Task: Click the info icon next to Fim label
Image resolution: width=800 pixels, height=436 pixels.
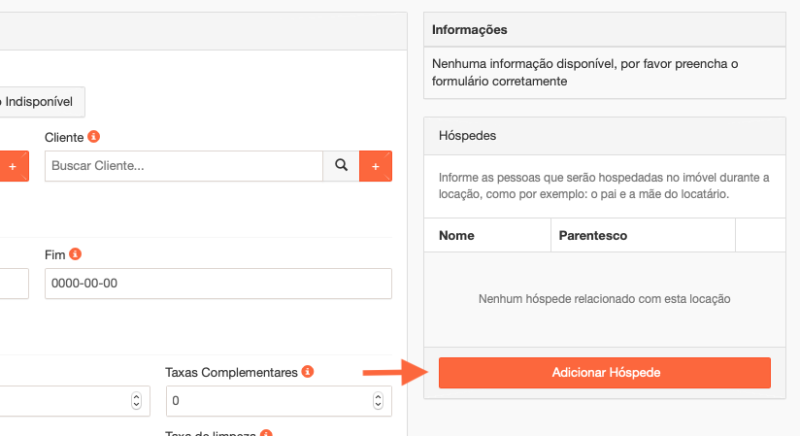Action: click(x=75, y=254)
